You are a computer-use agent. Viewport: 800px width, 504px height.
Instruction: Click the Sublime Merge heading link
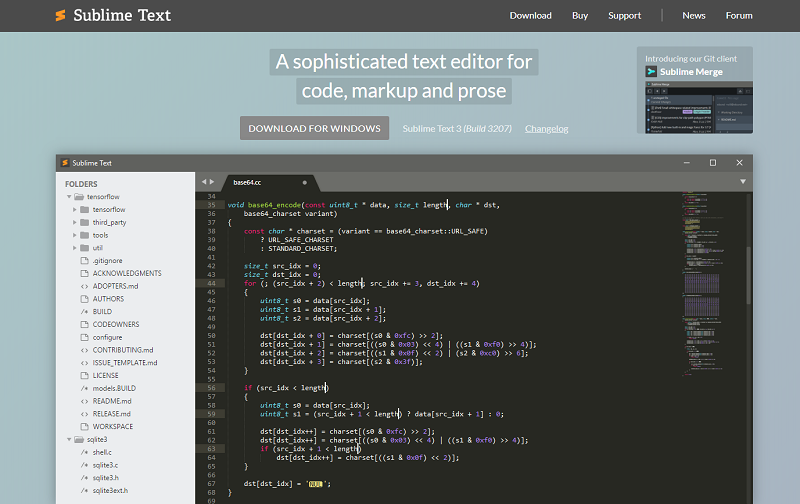[691, 72]
